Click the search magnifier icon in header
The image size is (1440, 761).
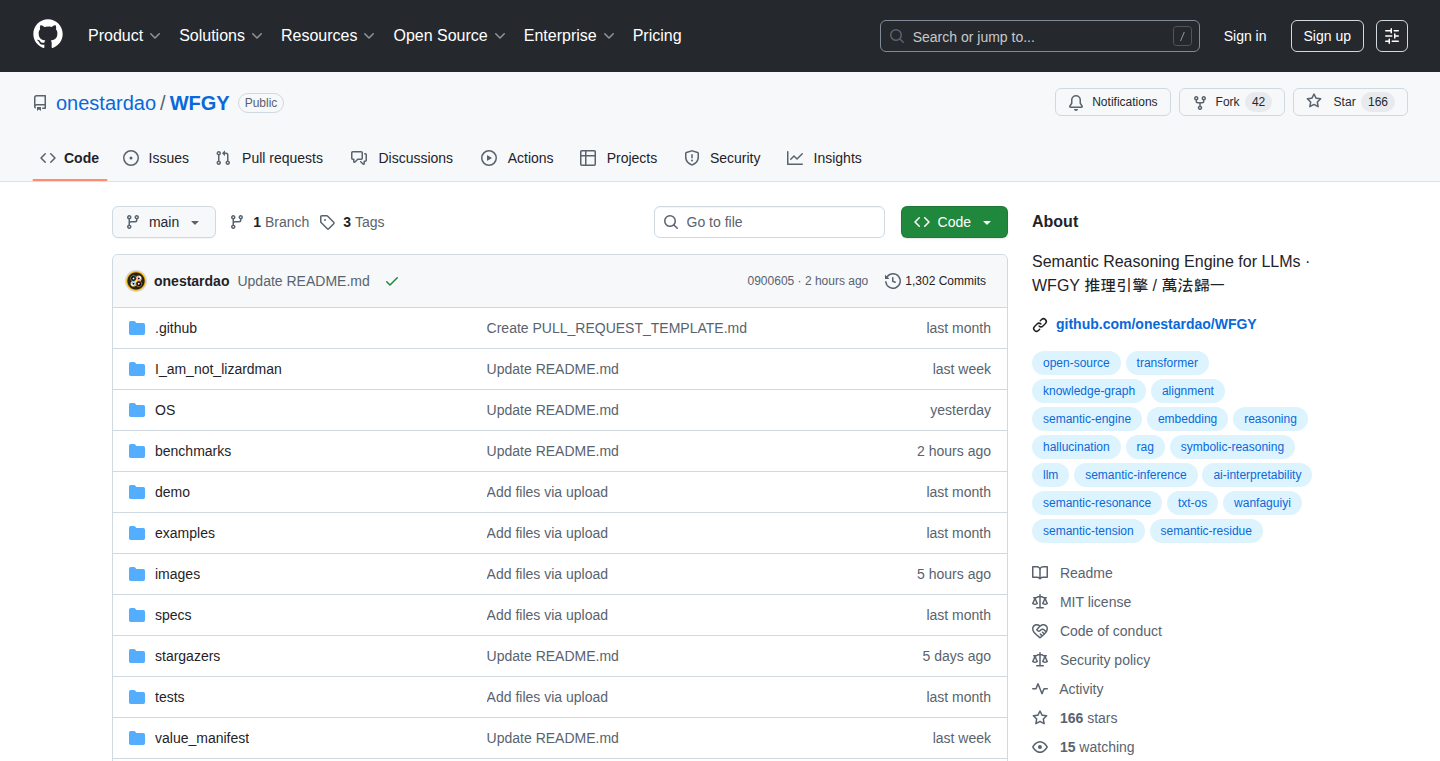coord(897,36)
